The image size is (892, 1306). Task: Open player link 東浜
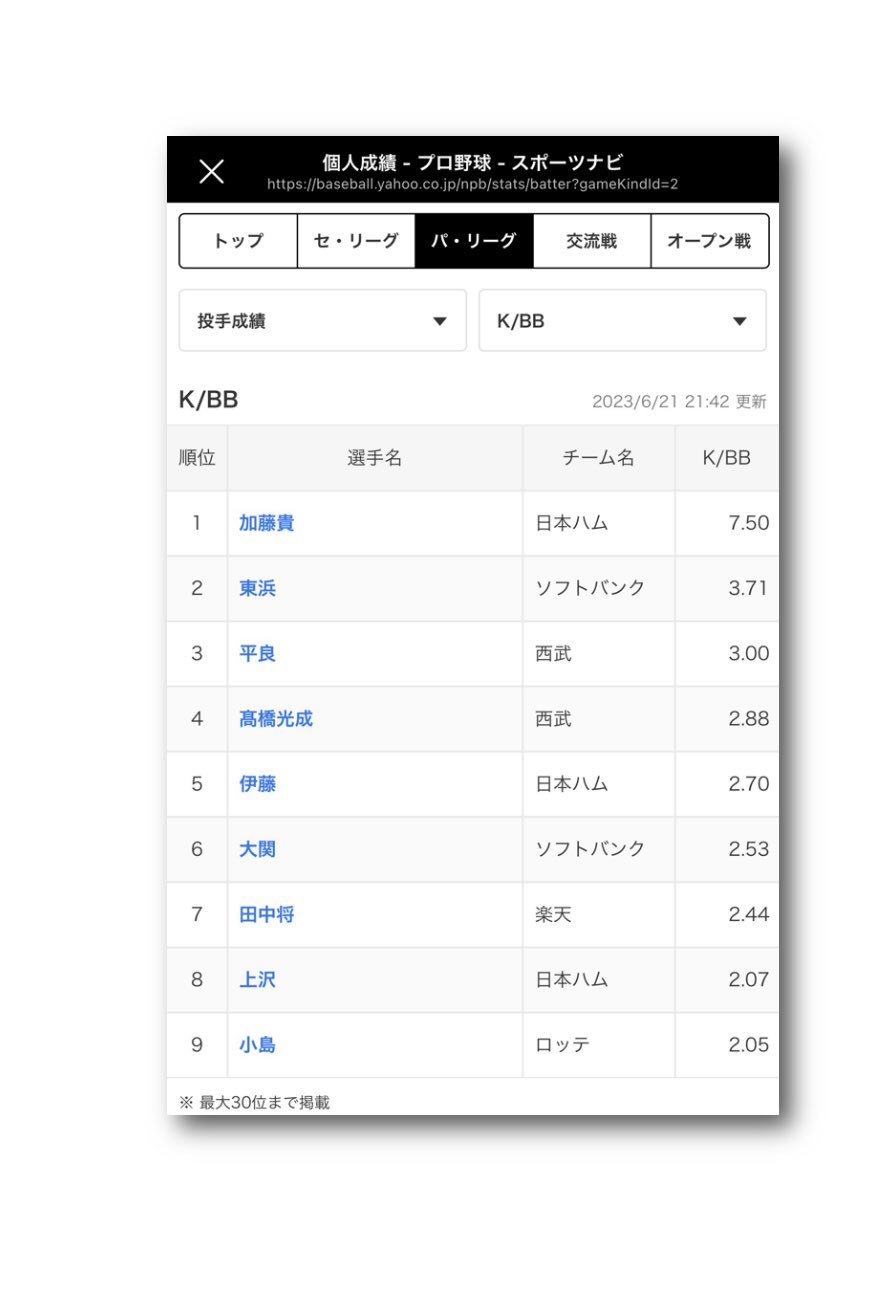click(257, 588)
